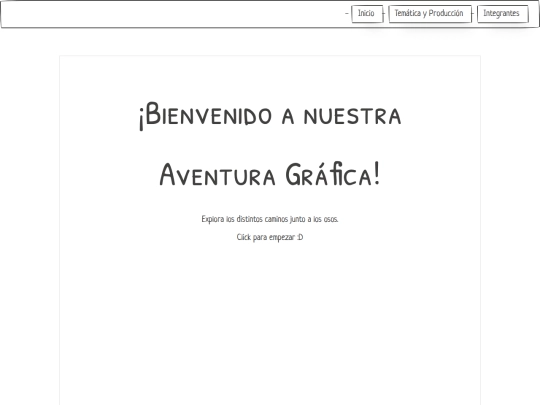Open the Inicio navigation button
The height and width of the screenshot is (405, 540).
[367, 14]
